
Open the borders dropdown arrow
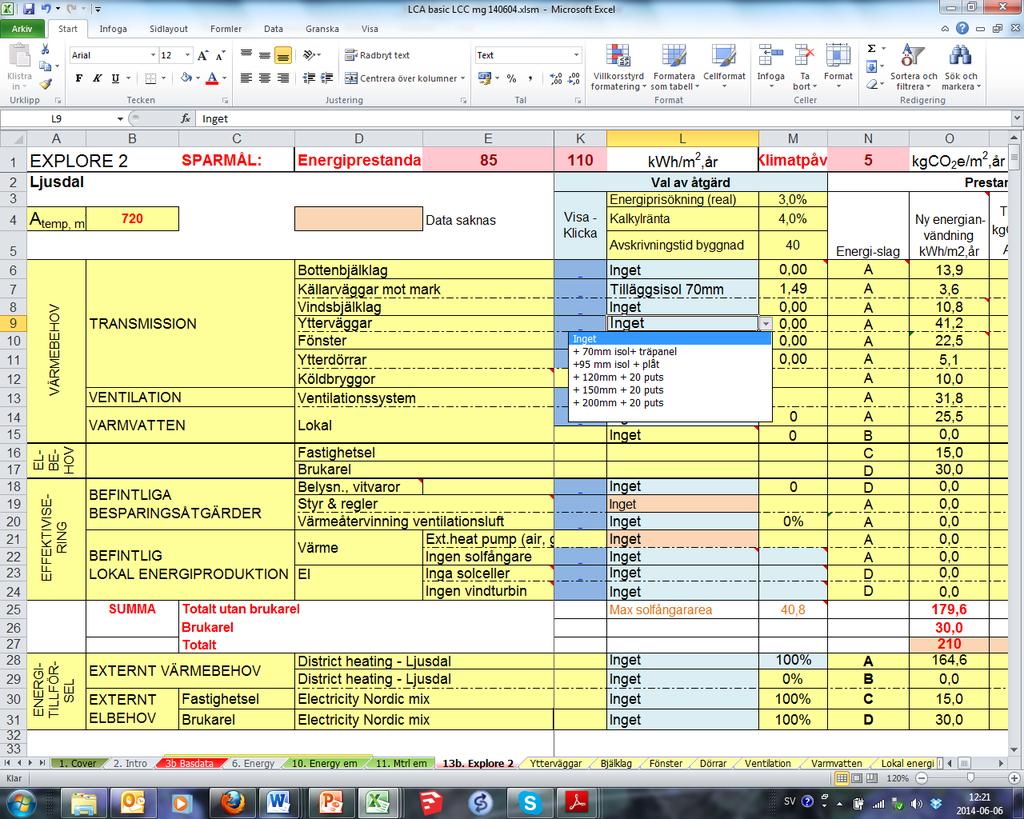(162, 78)
